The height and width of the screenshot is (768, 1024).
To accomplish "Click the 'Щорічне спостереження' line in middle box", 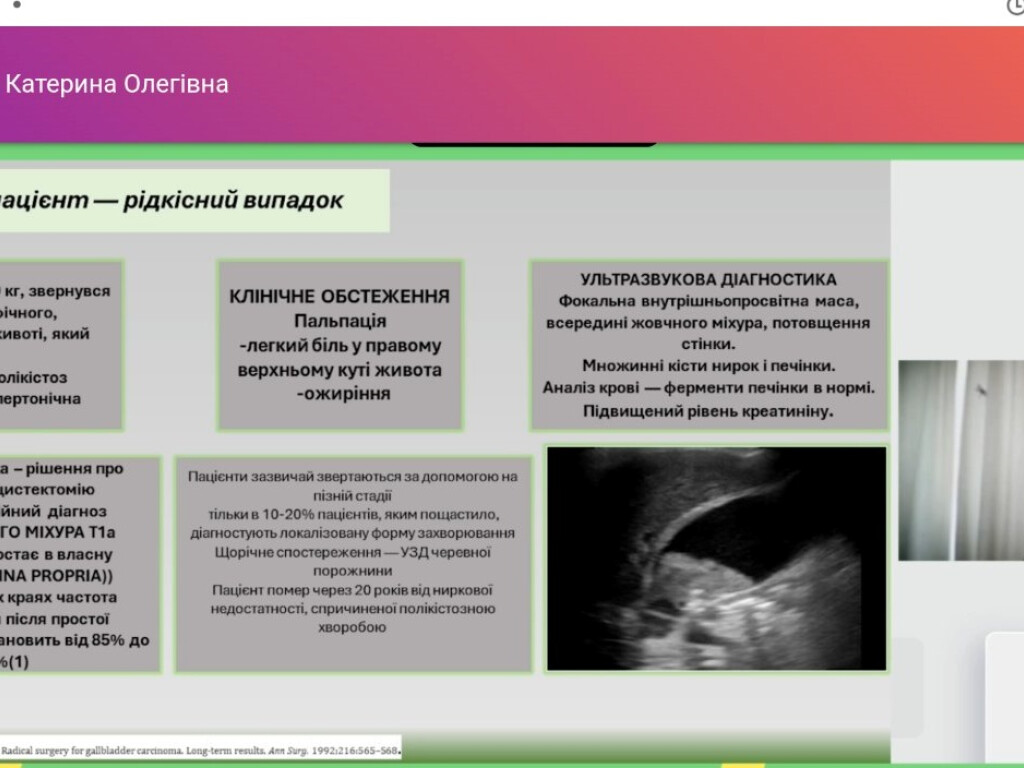I will 353,552.
